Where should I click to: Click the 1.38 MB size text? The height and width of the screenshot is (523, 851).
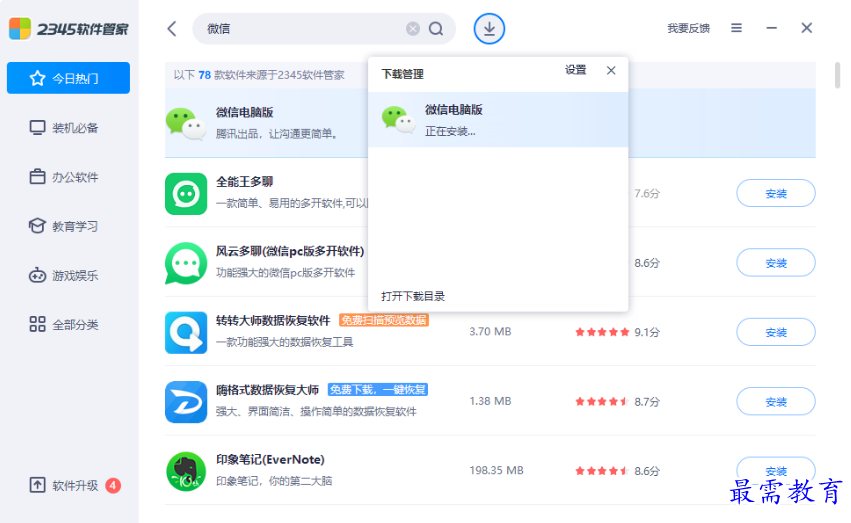tap(490, 401)
